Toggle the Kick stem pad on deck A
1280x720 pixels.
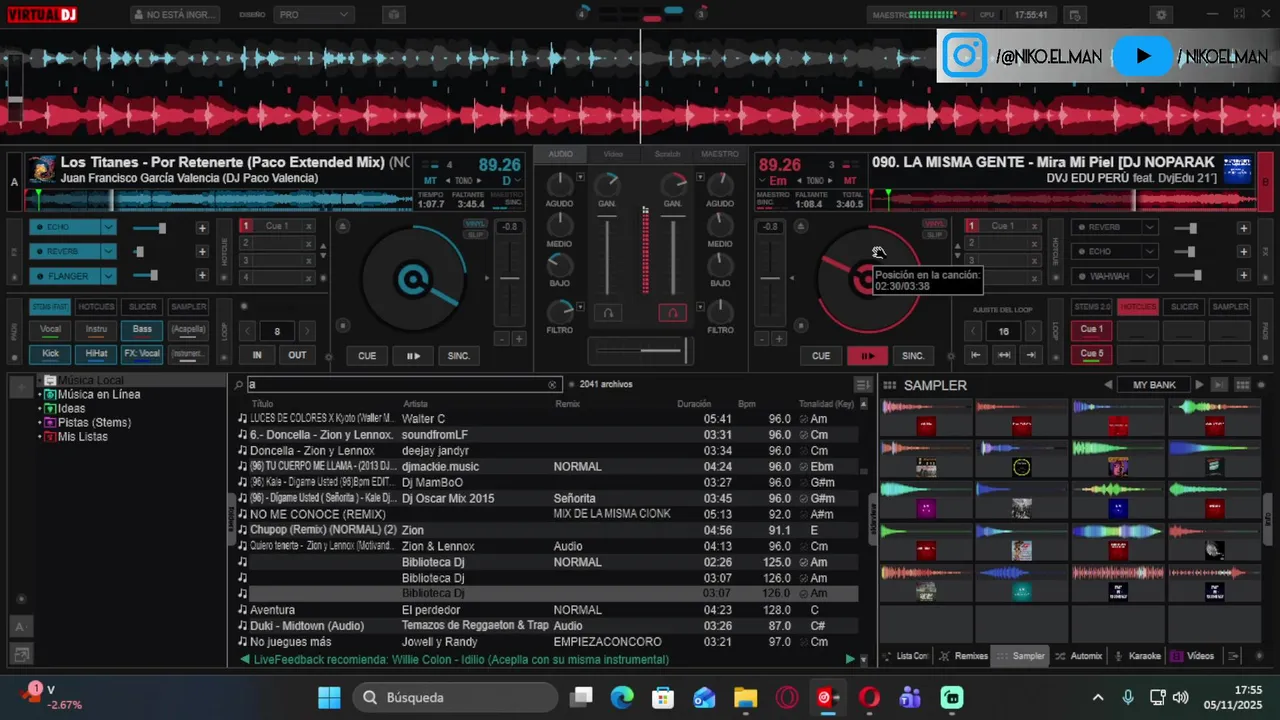(x=51, y=353)
